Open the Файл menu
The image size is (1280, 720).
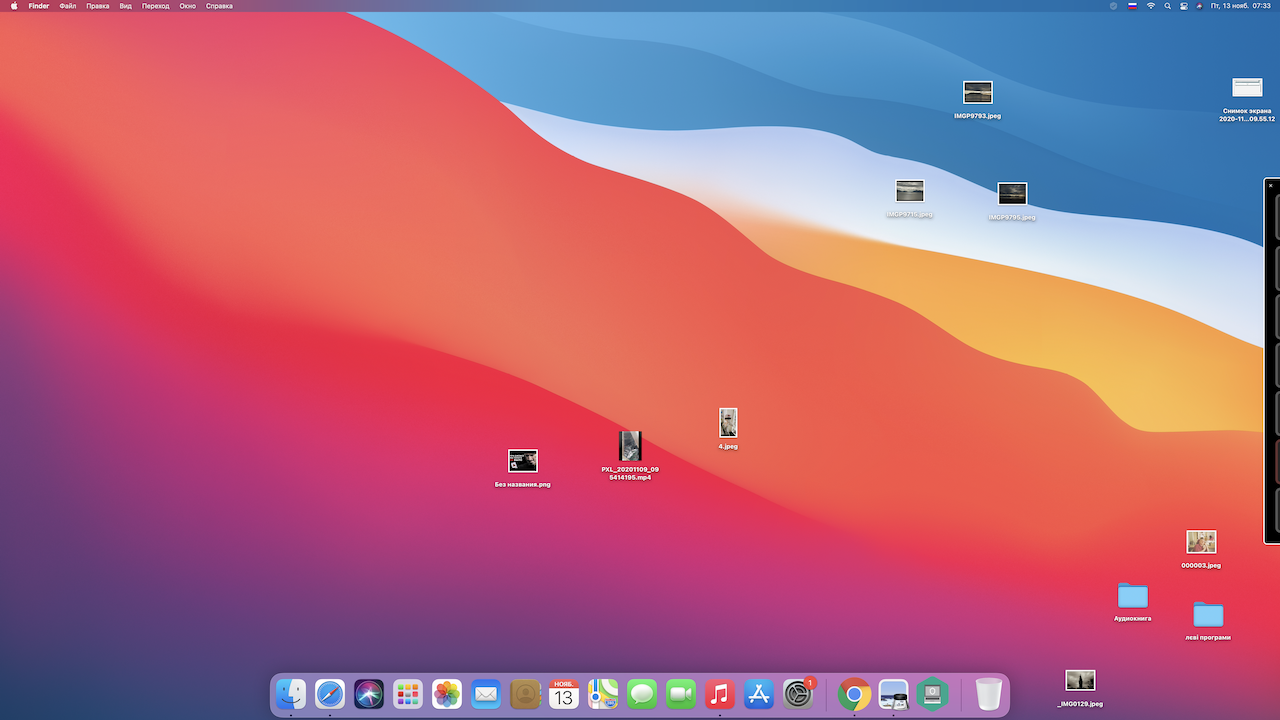click(x=67, y=6)
